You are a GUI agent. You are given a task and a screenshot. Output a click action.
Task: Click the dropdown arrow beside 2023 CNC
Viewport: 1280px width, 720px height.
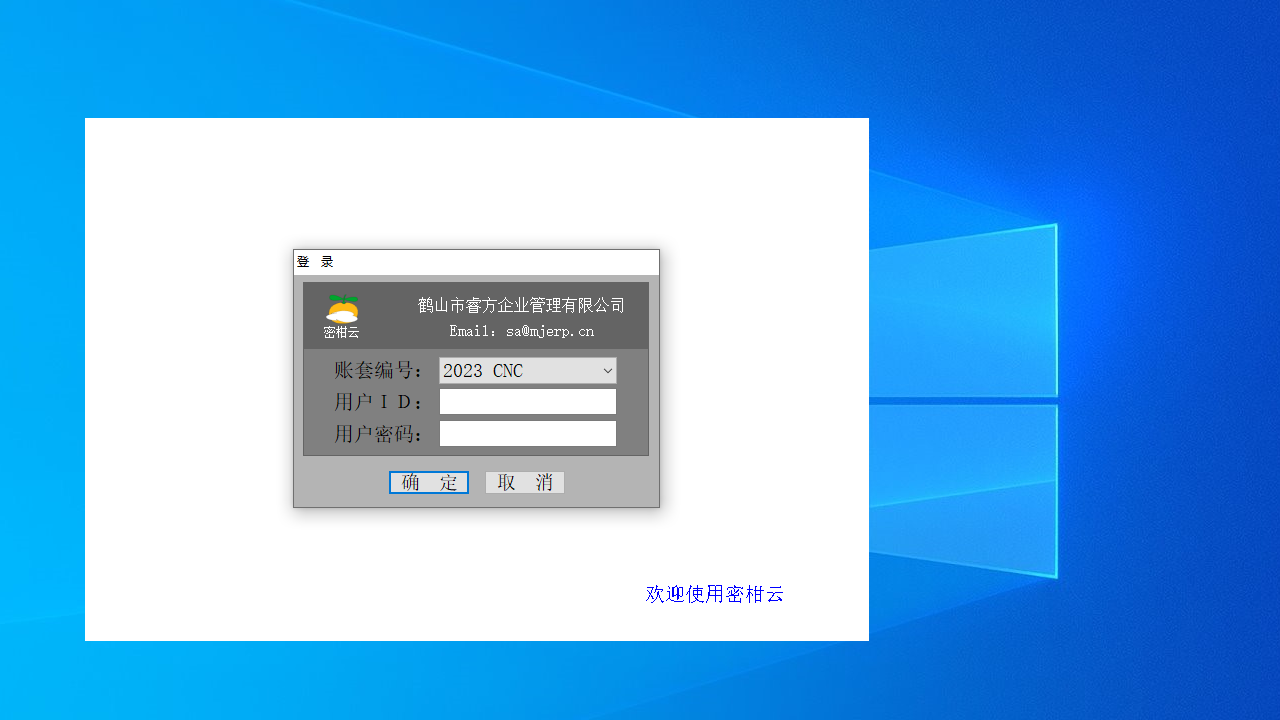pyautogui.click(x=607, y=370)
